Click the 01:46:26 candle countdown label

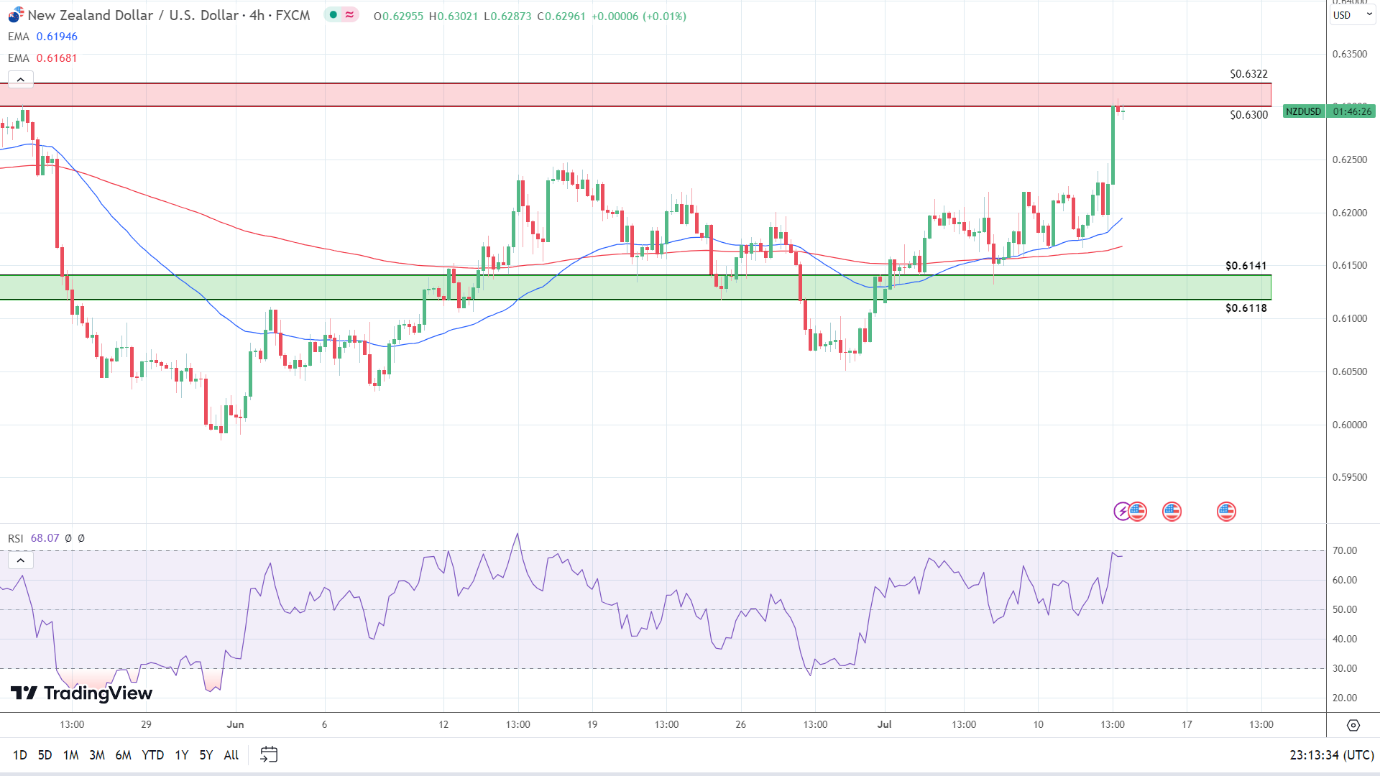click(1352, 111)
